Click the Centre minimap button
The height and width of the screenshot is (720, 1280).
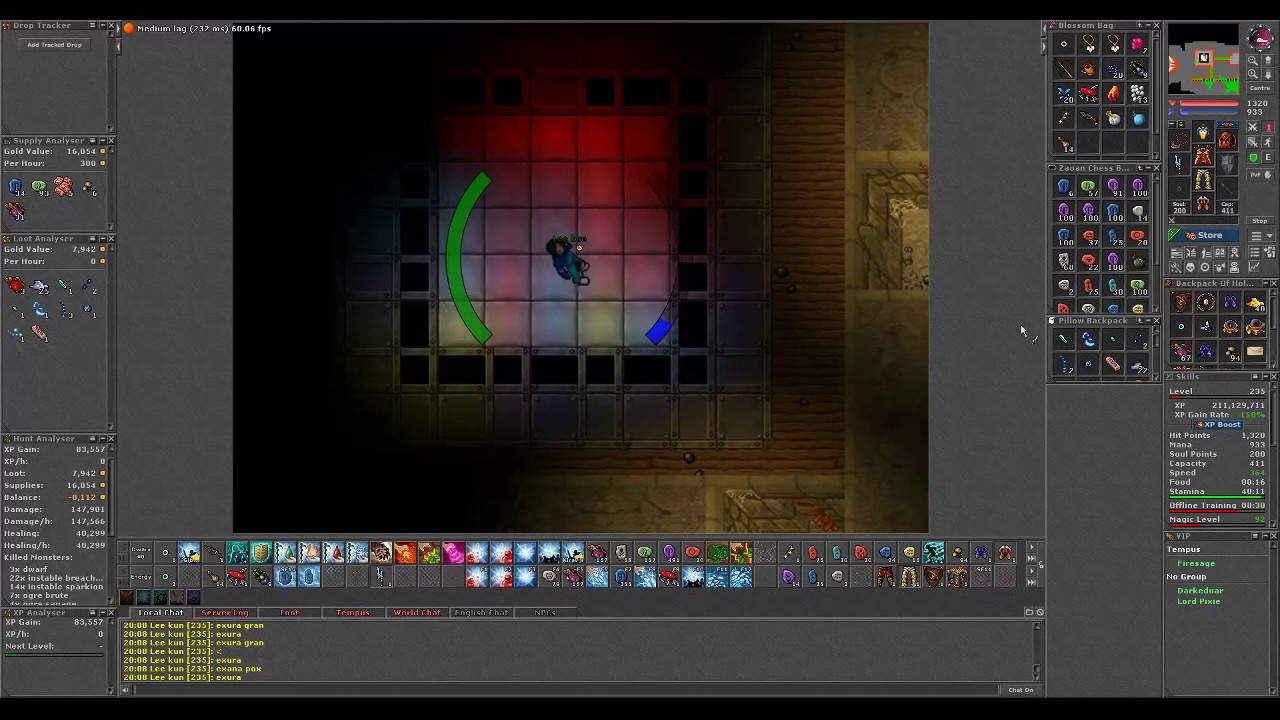coord(1260,88)
